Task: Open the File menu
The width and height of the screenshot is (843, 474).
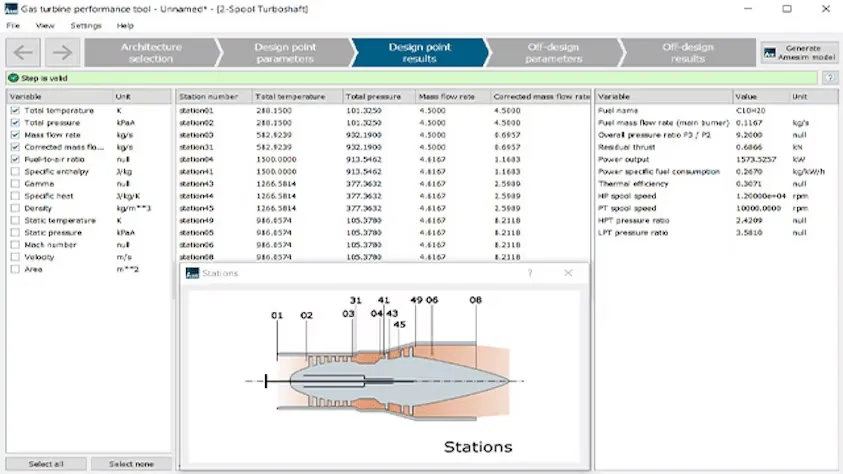Action: [13, 25]
